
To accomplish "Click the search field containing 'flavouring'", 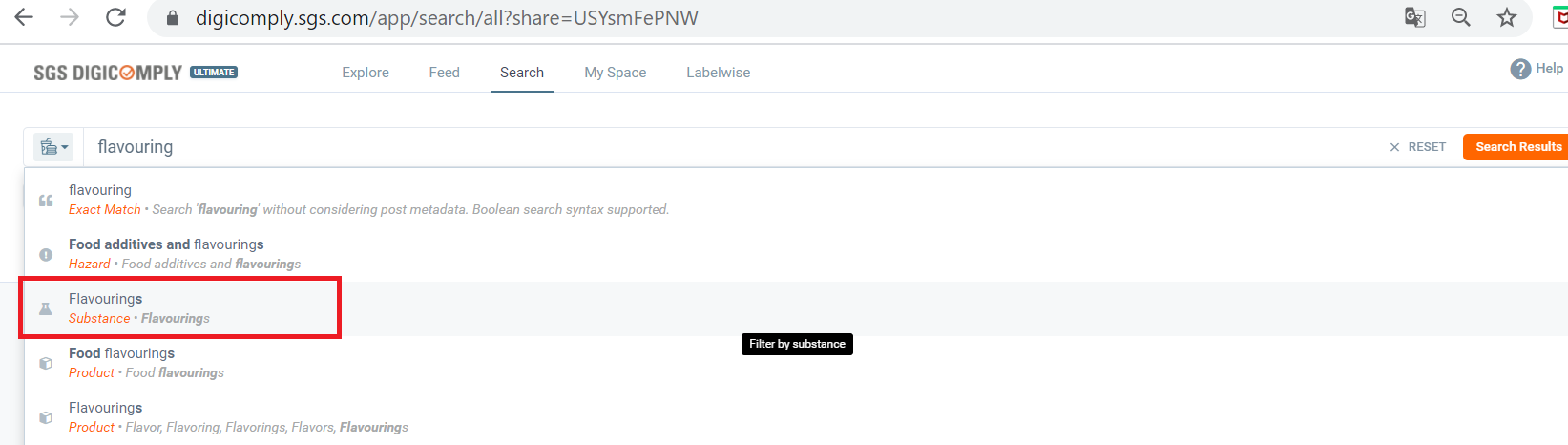I will (668, 147).
